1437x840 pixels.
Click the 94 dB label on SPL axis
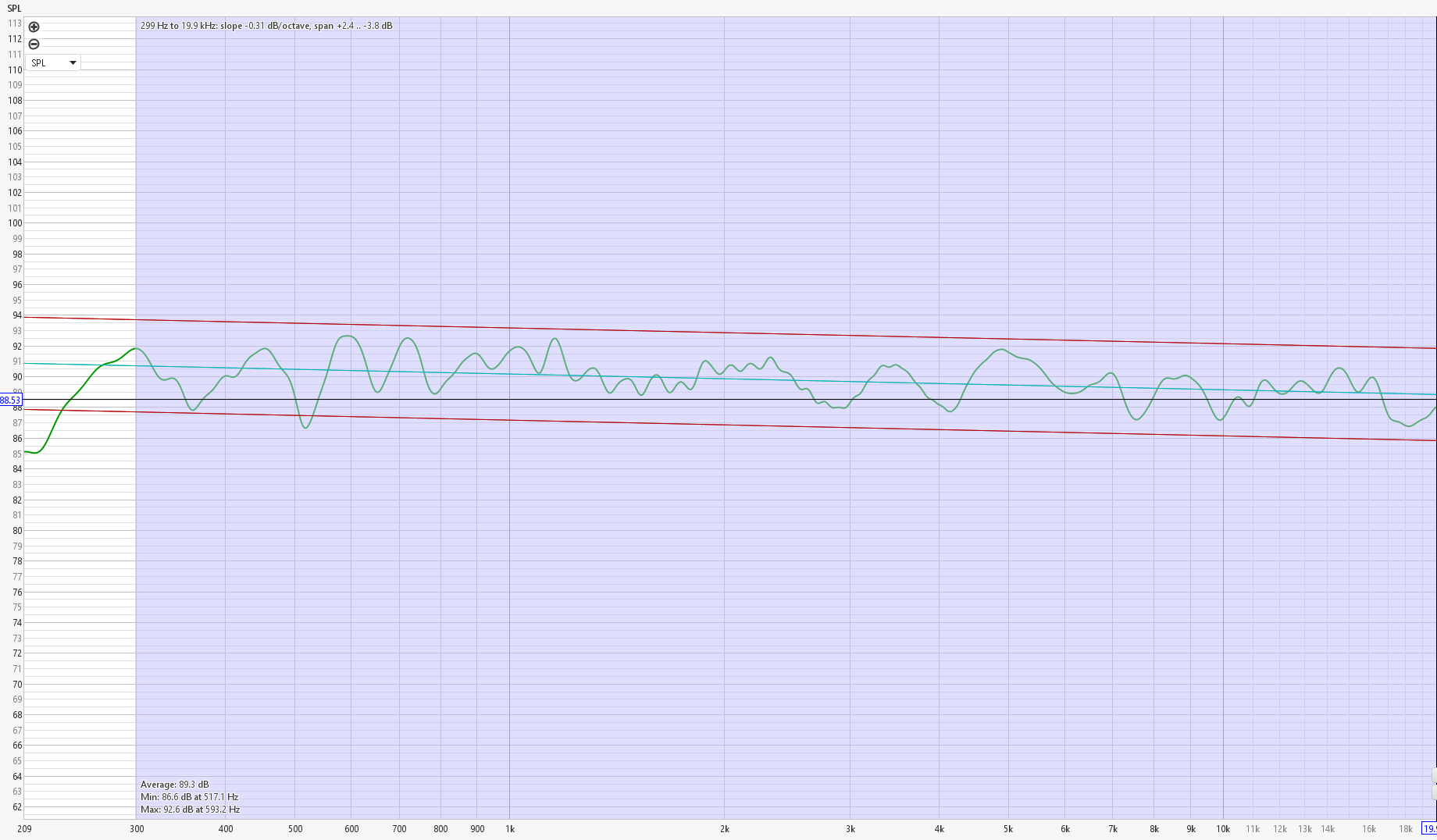(x=17, y=315)
